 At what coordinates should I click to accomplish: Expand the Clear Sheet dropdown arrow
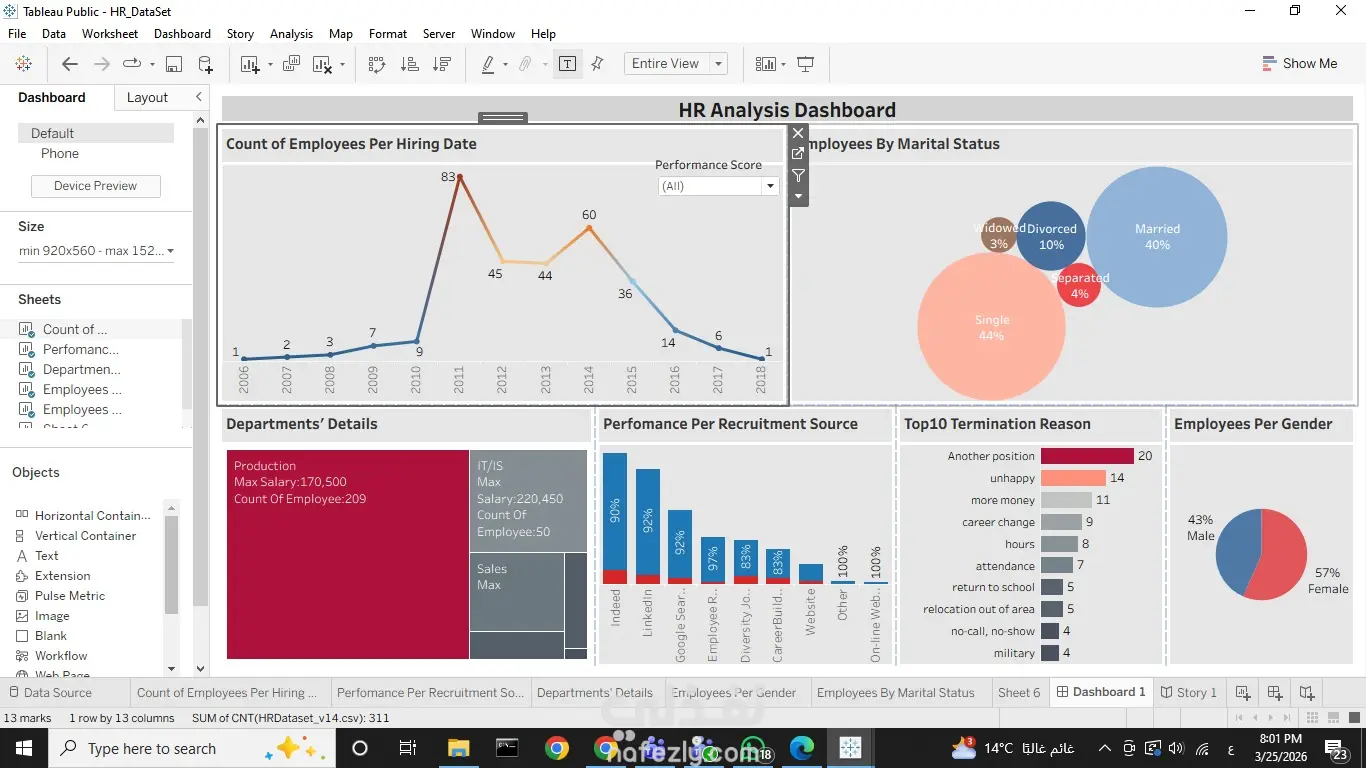click(x=342, y=65)
